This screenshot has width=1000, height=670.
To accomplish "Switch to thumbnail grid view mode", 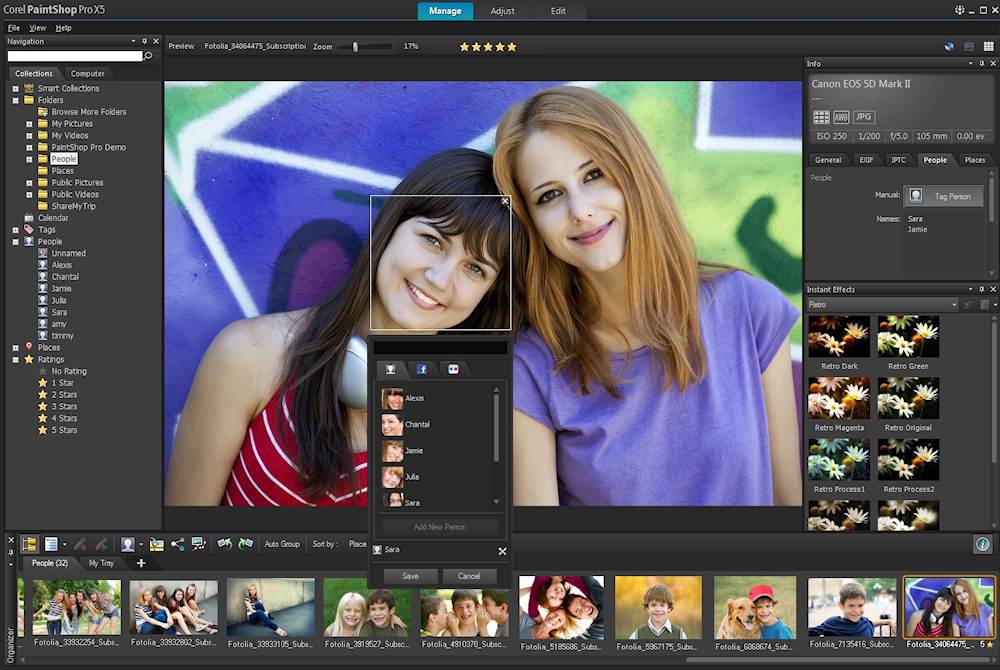I will pyautogui.click(x=988, y=46).
